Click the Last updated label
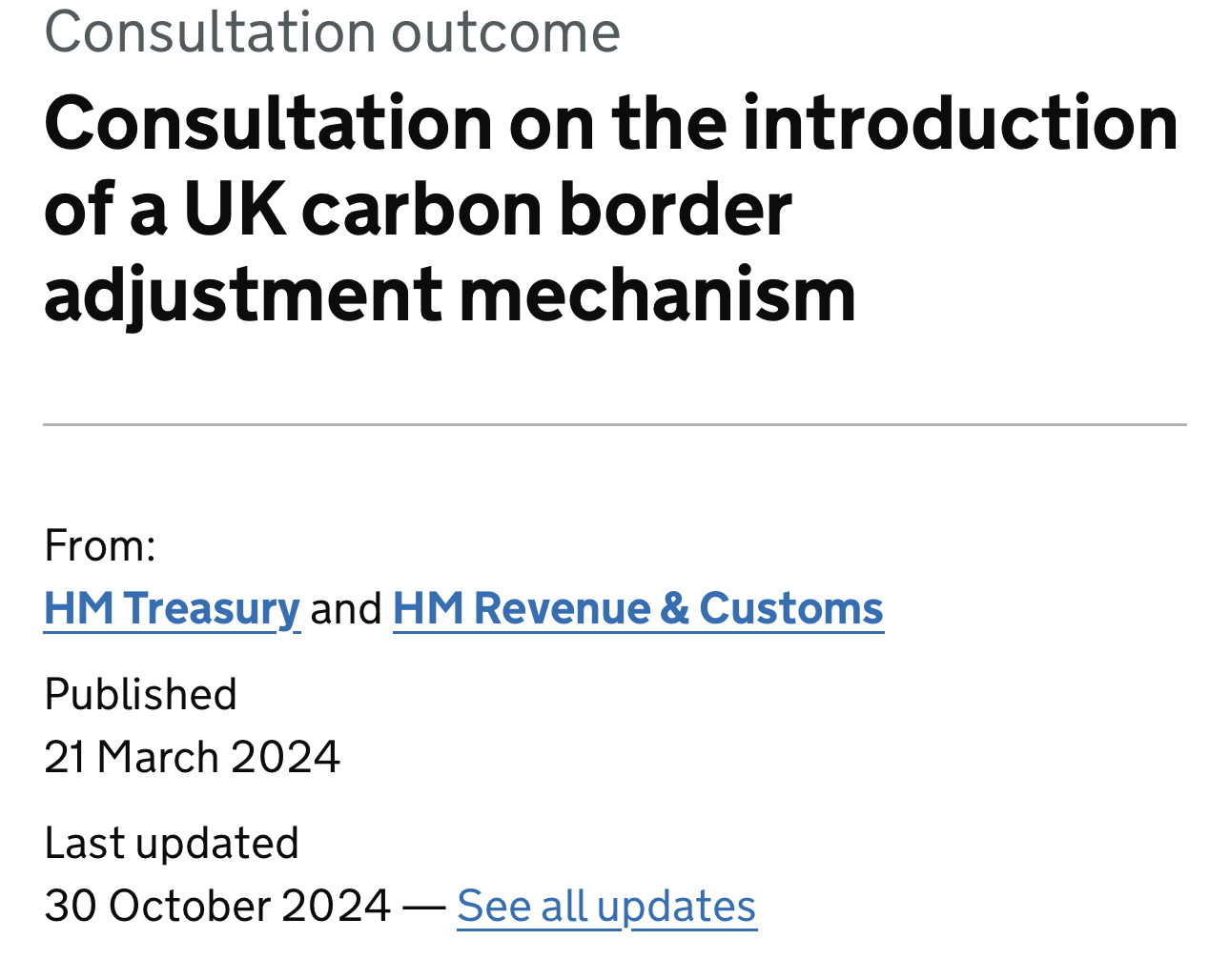The height and width of the screenshot is (980, 1230). 172,843
